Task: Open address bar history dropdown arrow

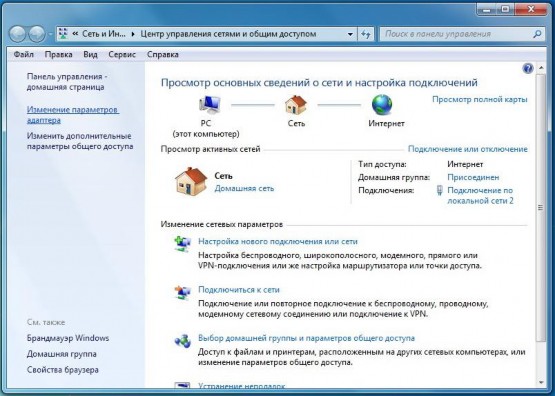Action: (350, 34)
